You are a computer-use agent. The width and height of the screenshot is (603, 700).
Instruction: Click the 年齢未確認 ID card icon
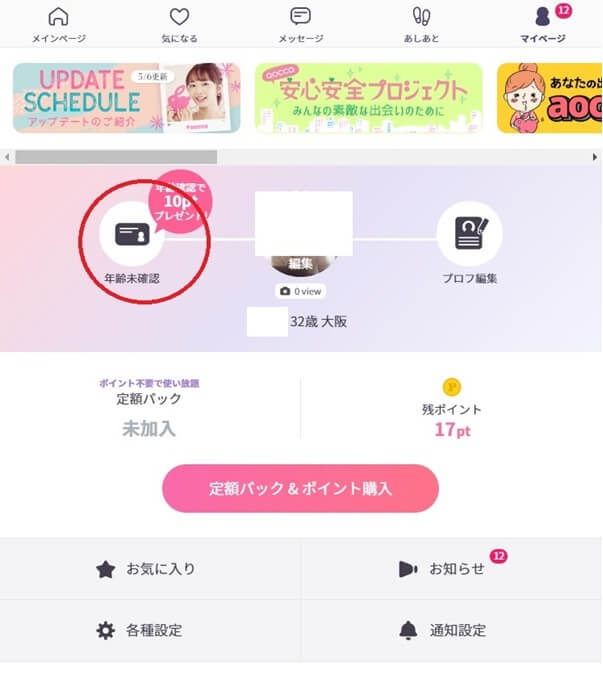point(132,234)
